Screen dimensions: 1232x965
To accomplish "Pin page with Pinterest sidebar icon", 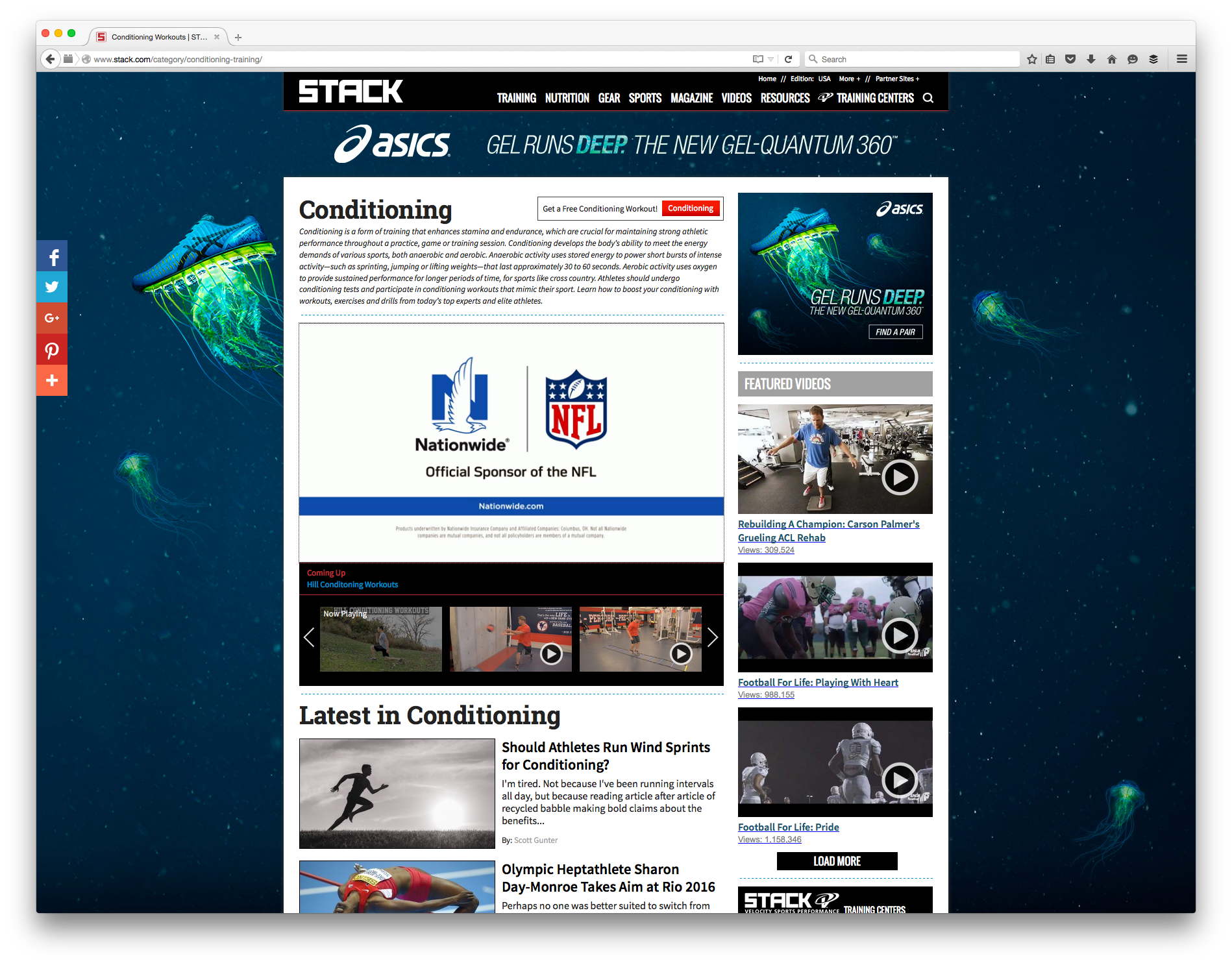I will coord(52,349).
